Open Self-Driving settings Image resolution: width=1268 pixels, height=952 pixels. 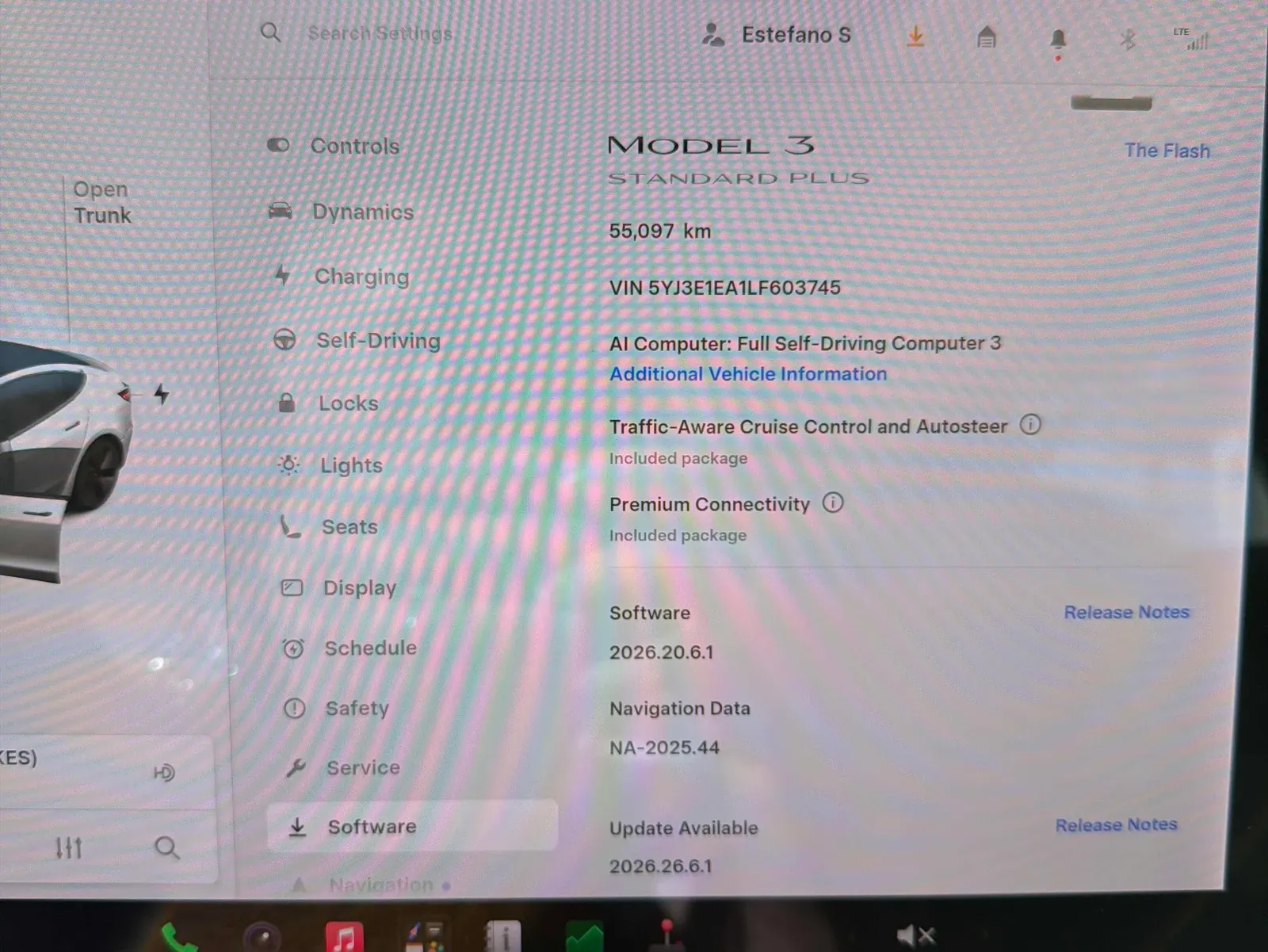point(357,340)
